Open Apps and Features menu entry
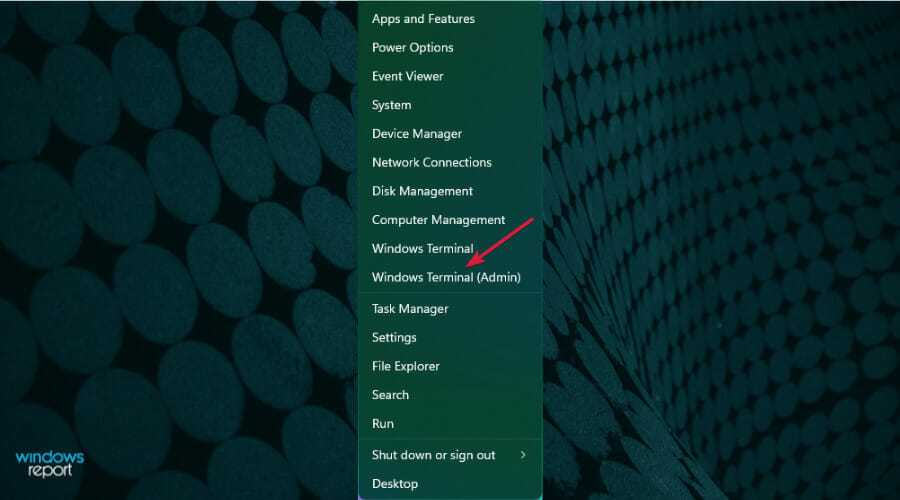The image size is (900, 500). (x=423, y=19)
